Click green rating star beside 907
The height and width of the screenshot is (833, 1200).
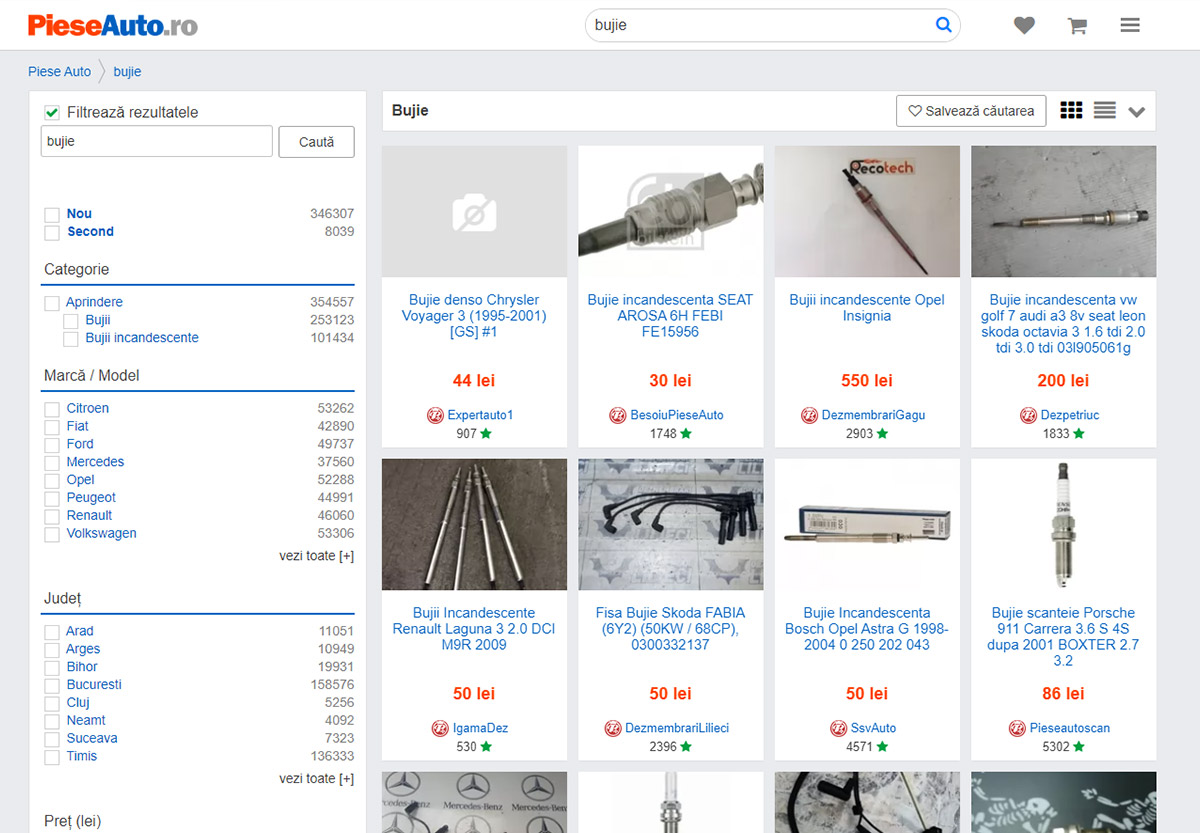click(x=486, y=434)
